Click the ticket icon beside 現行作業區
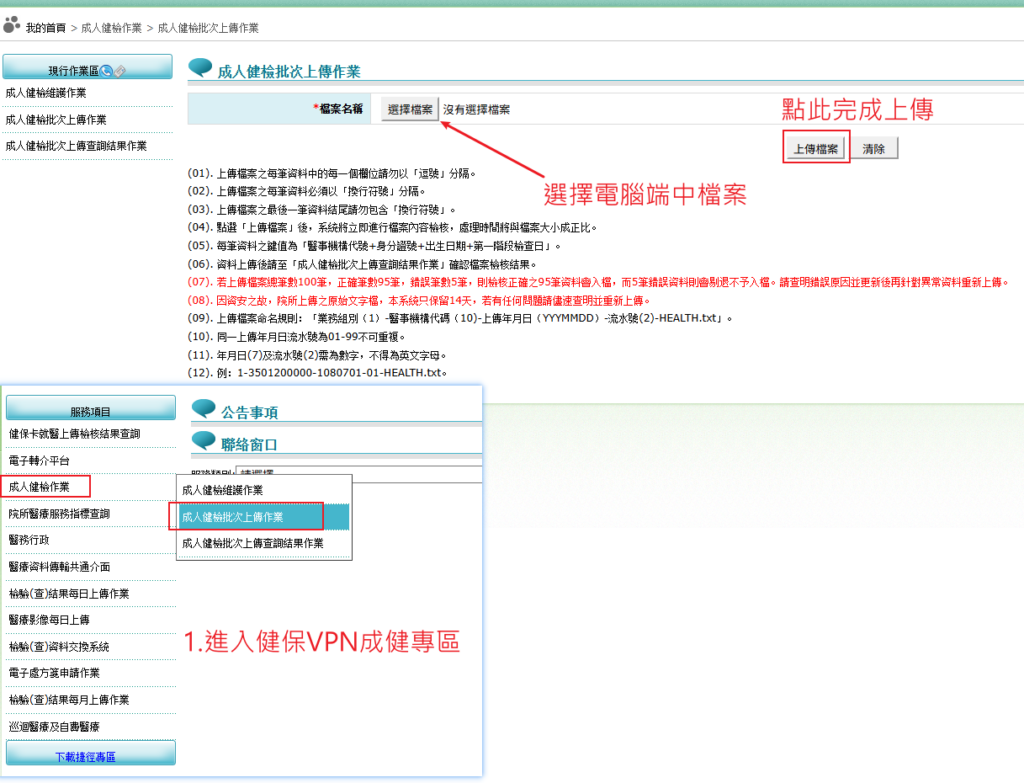The image size is (1024, 783). click(119, 70)
